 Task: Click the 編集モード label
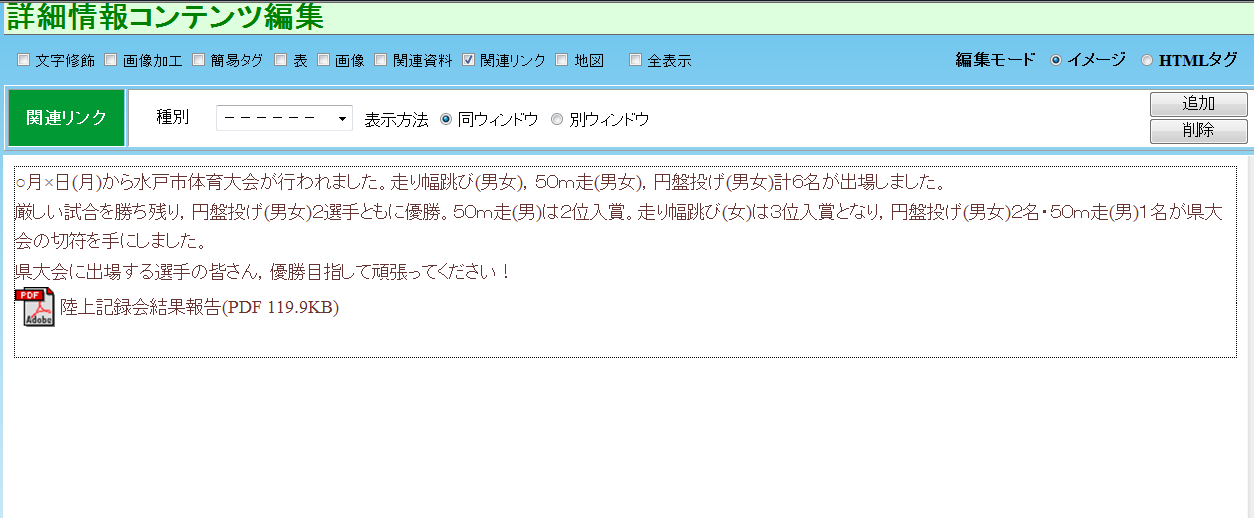(995, 60)
